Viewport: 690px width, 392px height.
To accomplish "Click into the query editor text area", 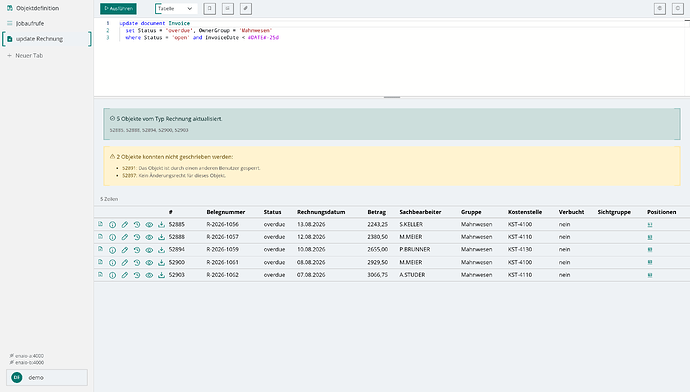I will click(x=392, y=57).
